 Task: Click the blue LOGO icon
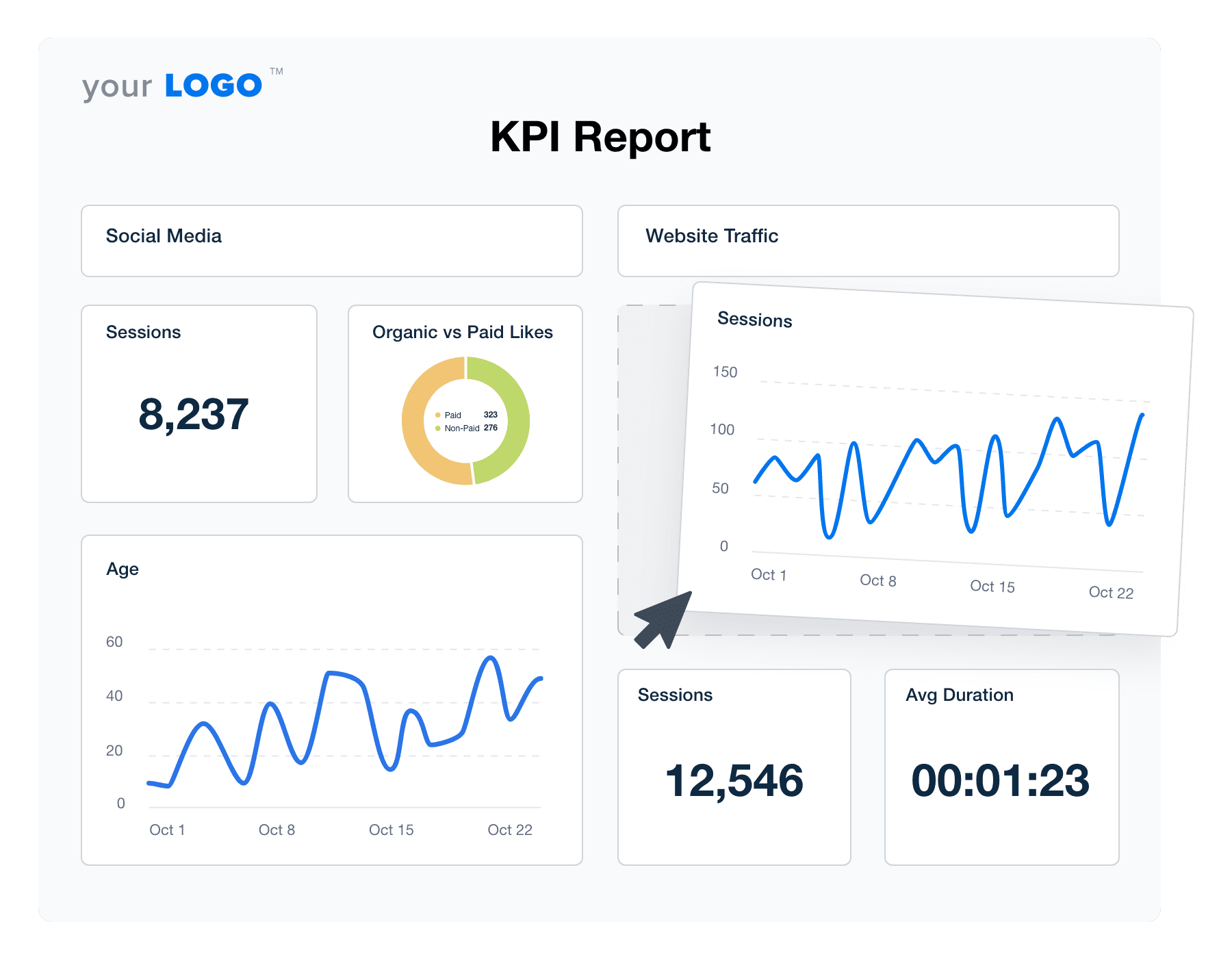pyautogui.click(x=214, y=84)
